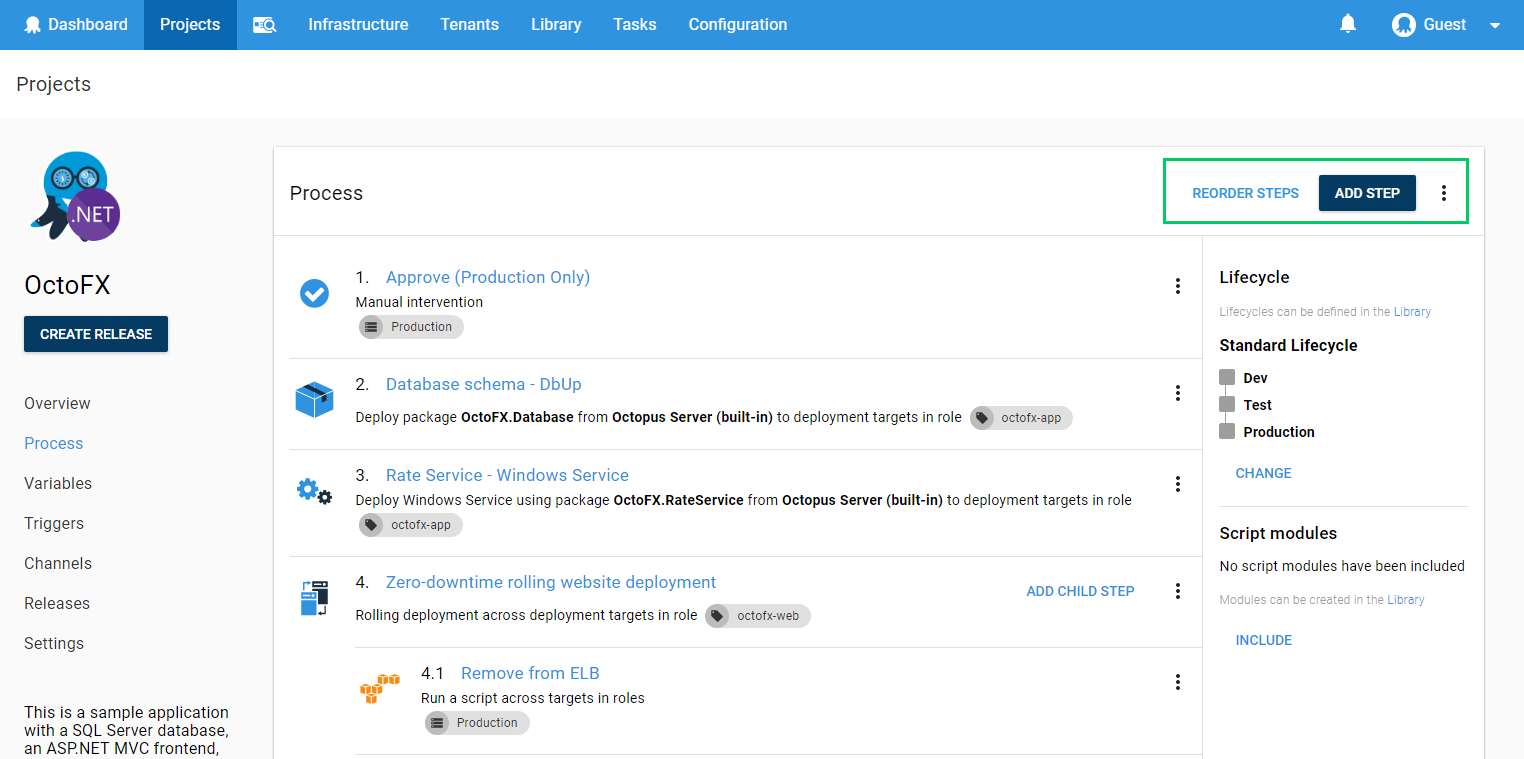
Task: Click the package icon for Database schema step
Action: (x=314, y=399)
